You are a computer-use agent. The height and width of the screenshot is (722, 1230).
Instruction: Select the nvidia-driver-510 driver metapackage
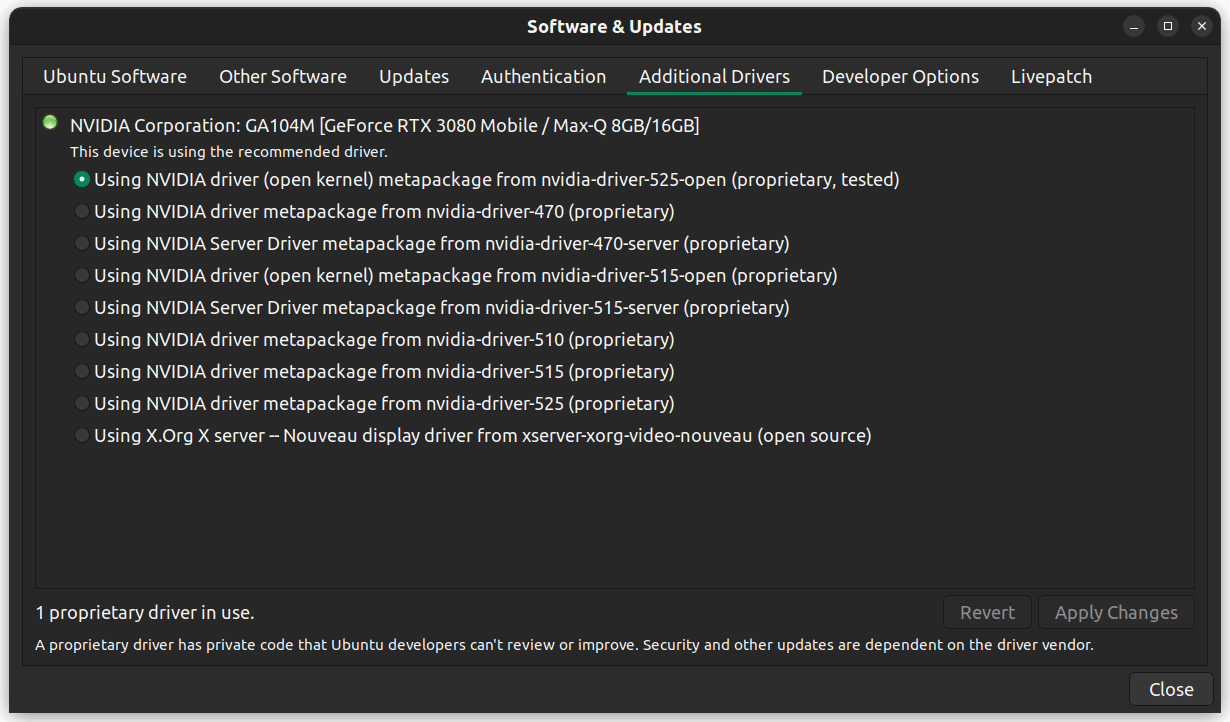(81, 339)
